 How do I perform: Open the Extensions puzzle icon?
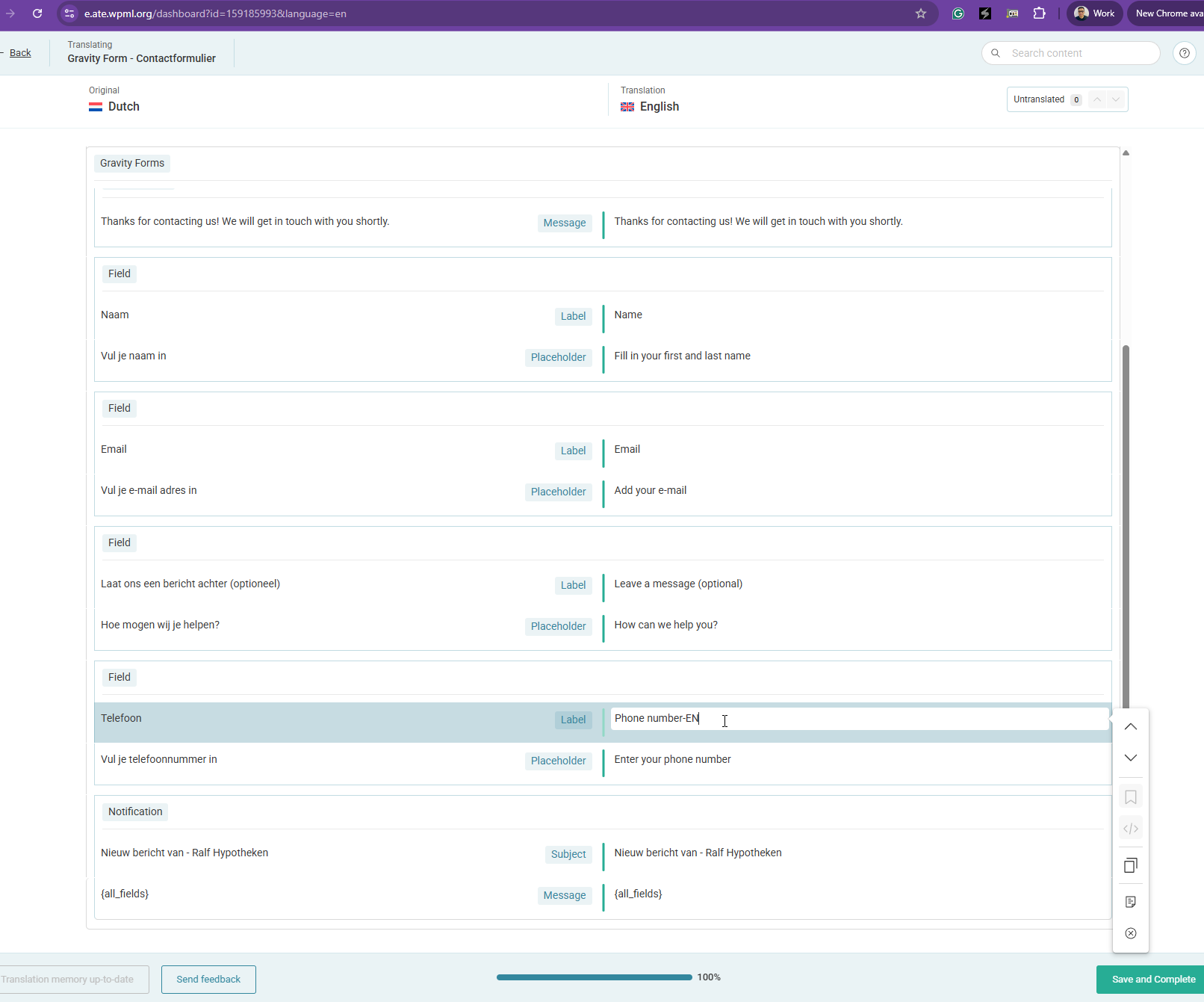pos(1039,13)
